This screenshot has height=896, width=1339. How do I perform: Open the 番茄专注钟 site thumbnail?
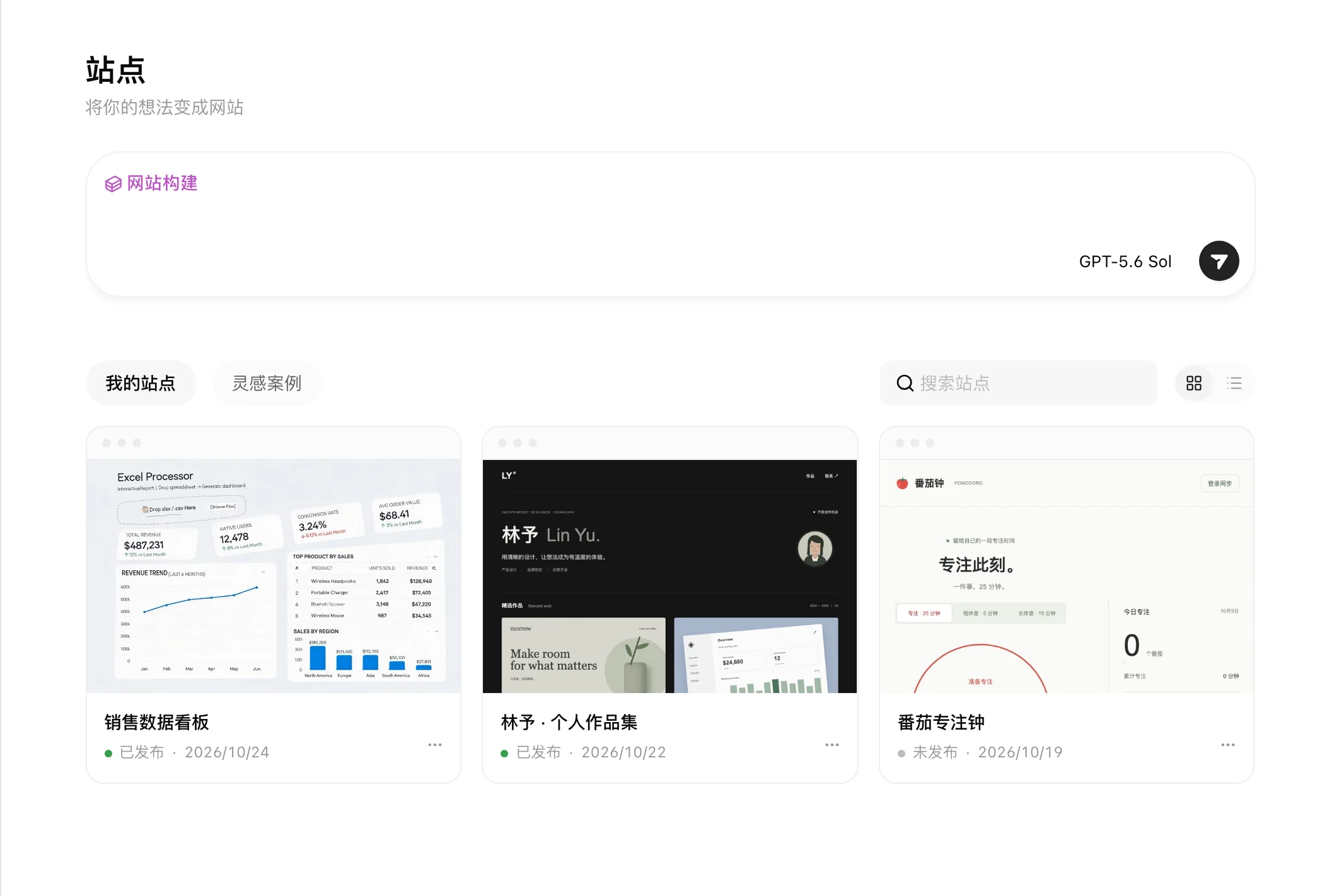click(x=1066, y=576)
